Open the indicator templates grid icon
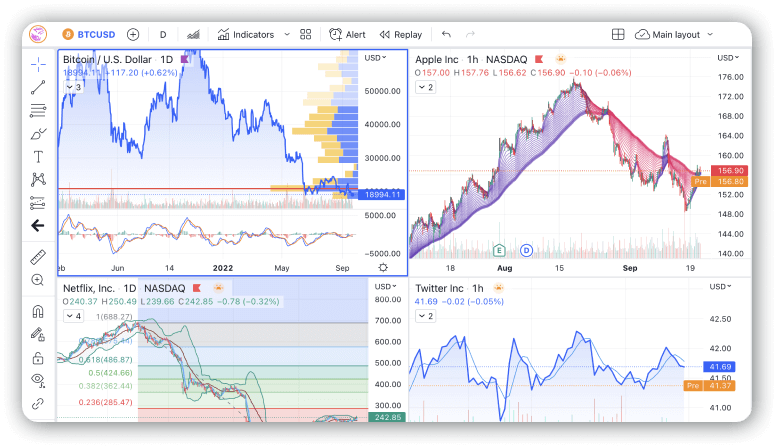This screenshot has height=448, width=778. [306, 34]
